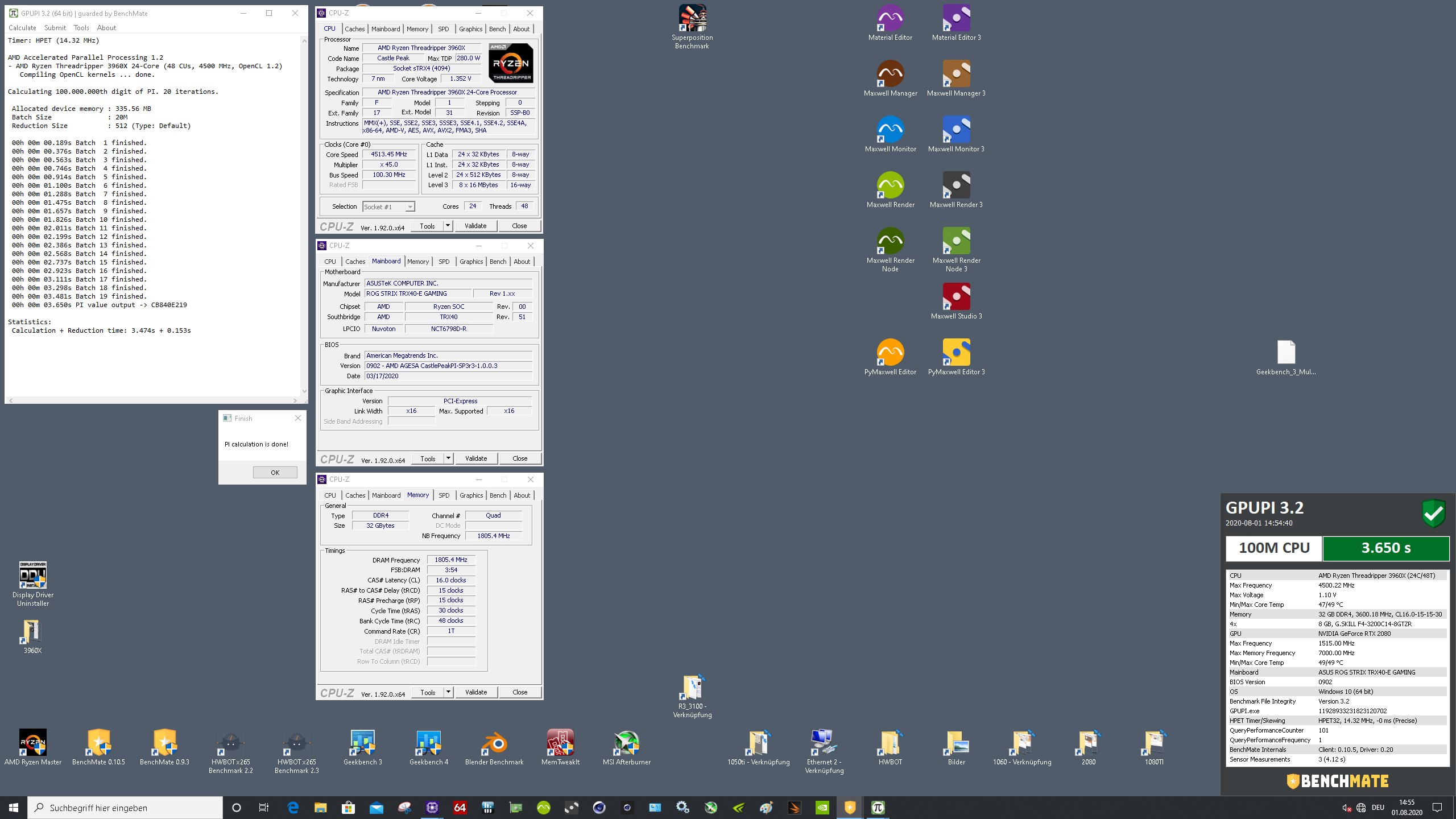Switch to Graphics tab in top CPU-Z window
Viewport: 1456px width, 819px height.
point(470,29)
